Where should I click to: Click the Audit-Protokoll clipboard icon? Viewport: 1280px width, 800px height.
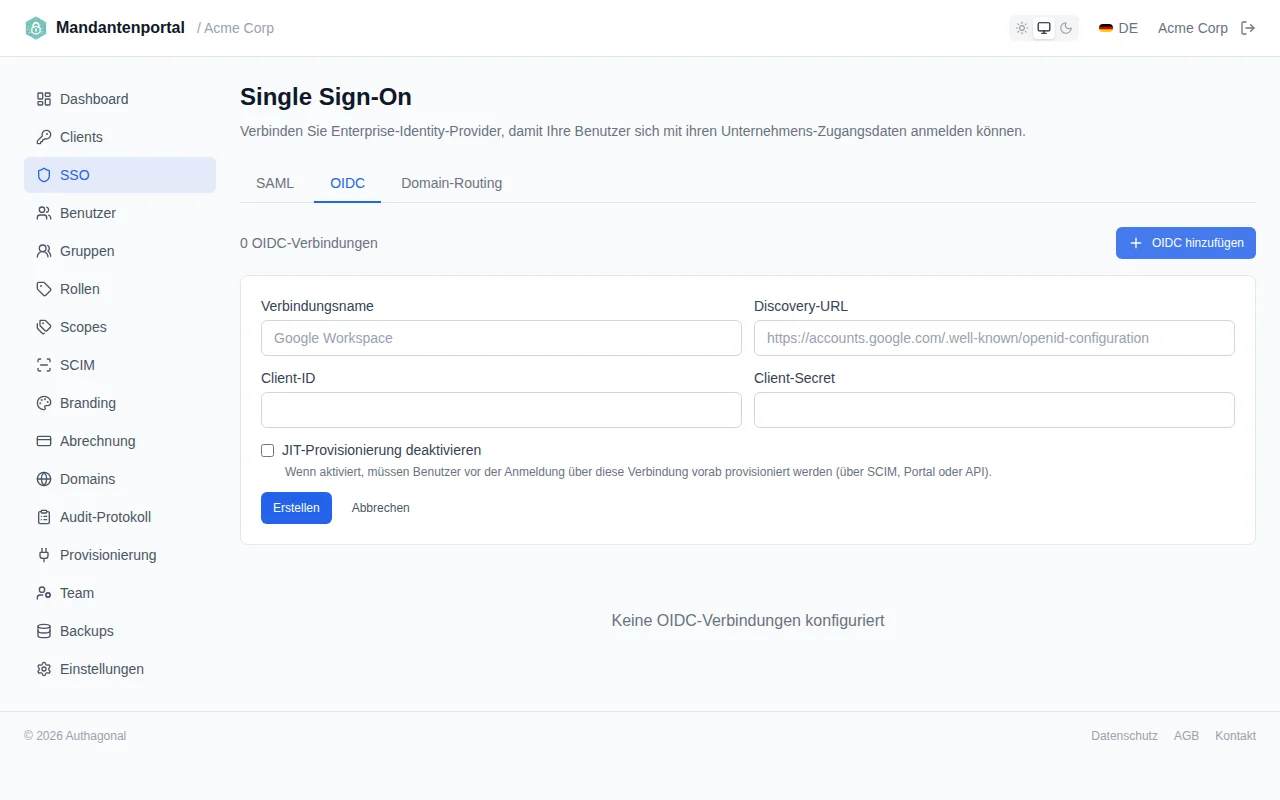[44, 517]
